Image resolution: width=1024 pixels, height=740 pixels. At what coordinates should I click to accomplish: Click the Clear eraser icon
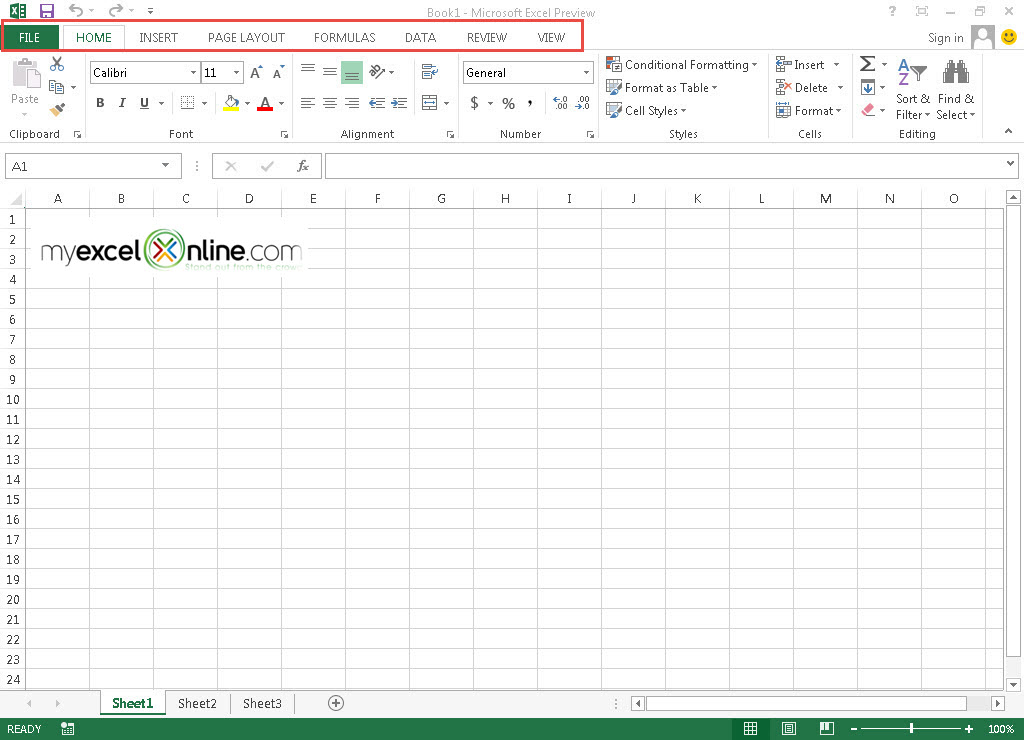coord(868,110)
